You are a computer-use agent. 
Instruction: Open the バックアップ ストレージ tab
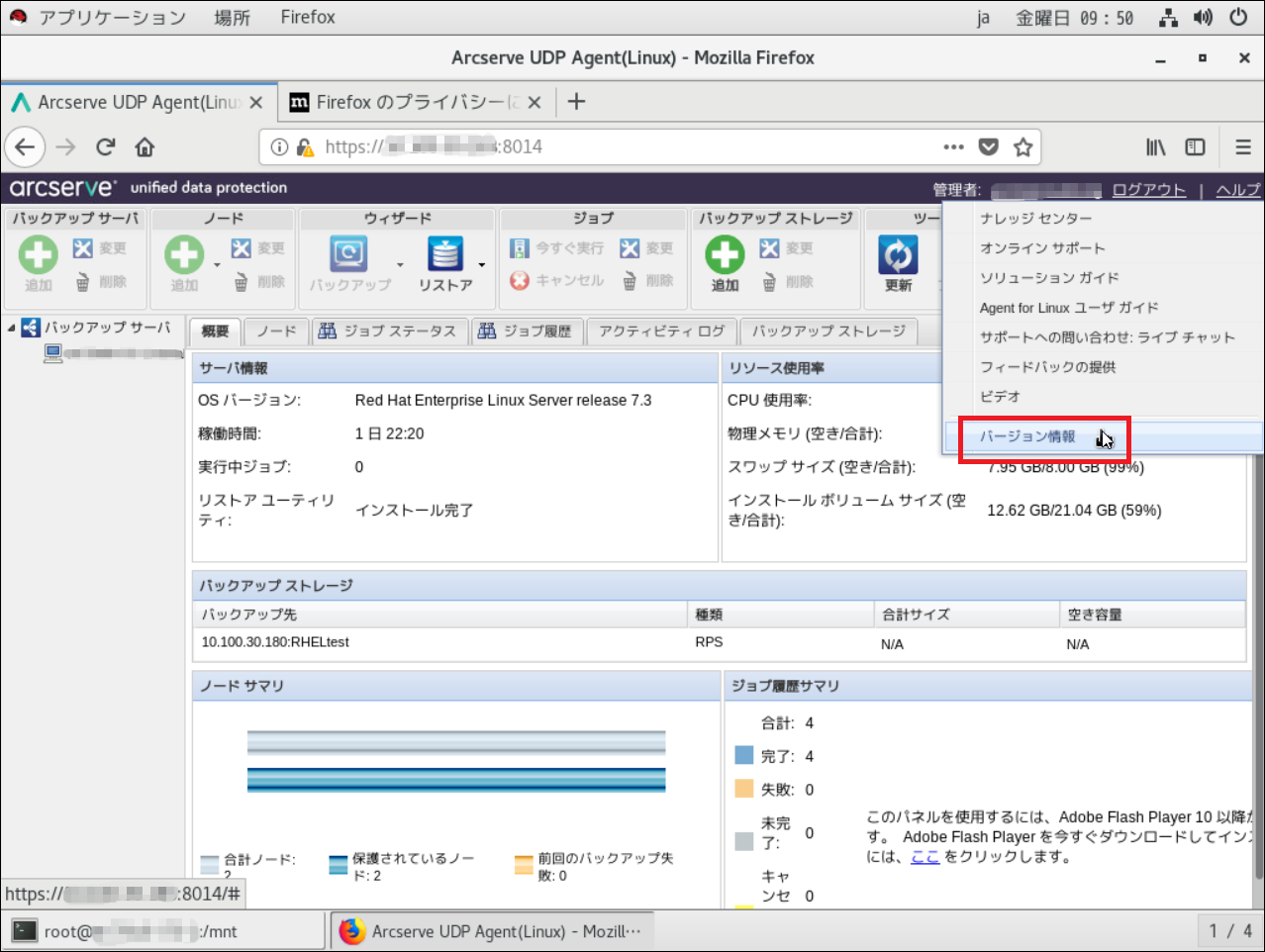click(x=828, y=332)
